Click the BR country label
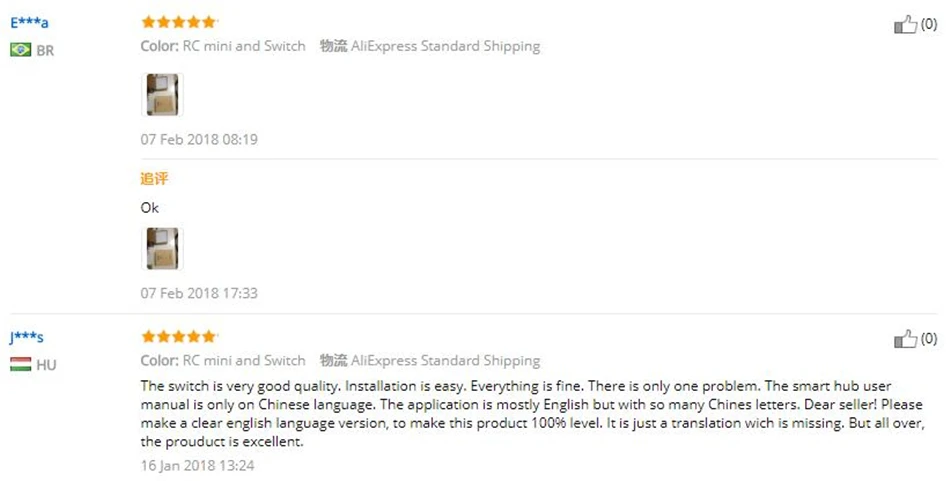This screenshot has height=481, width=950. (x=45, y=50)
